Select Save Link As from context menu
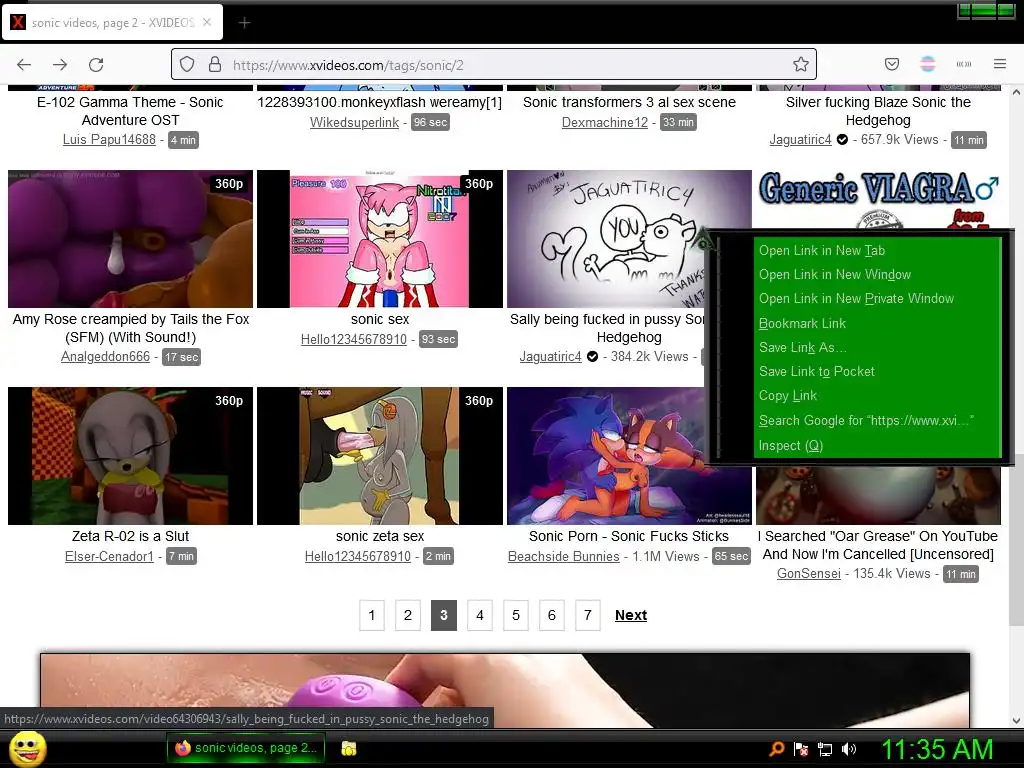Screen dimensions: 1024x768 802,347
